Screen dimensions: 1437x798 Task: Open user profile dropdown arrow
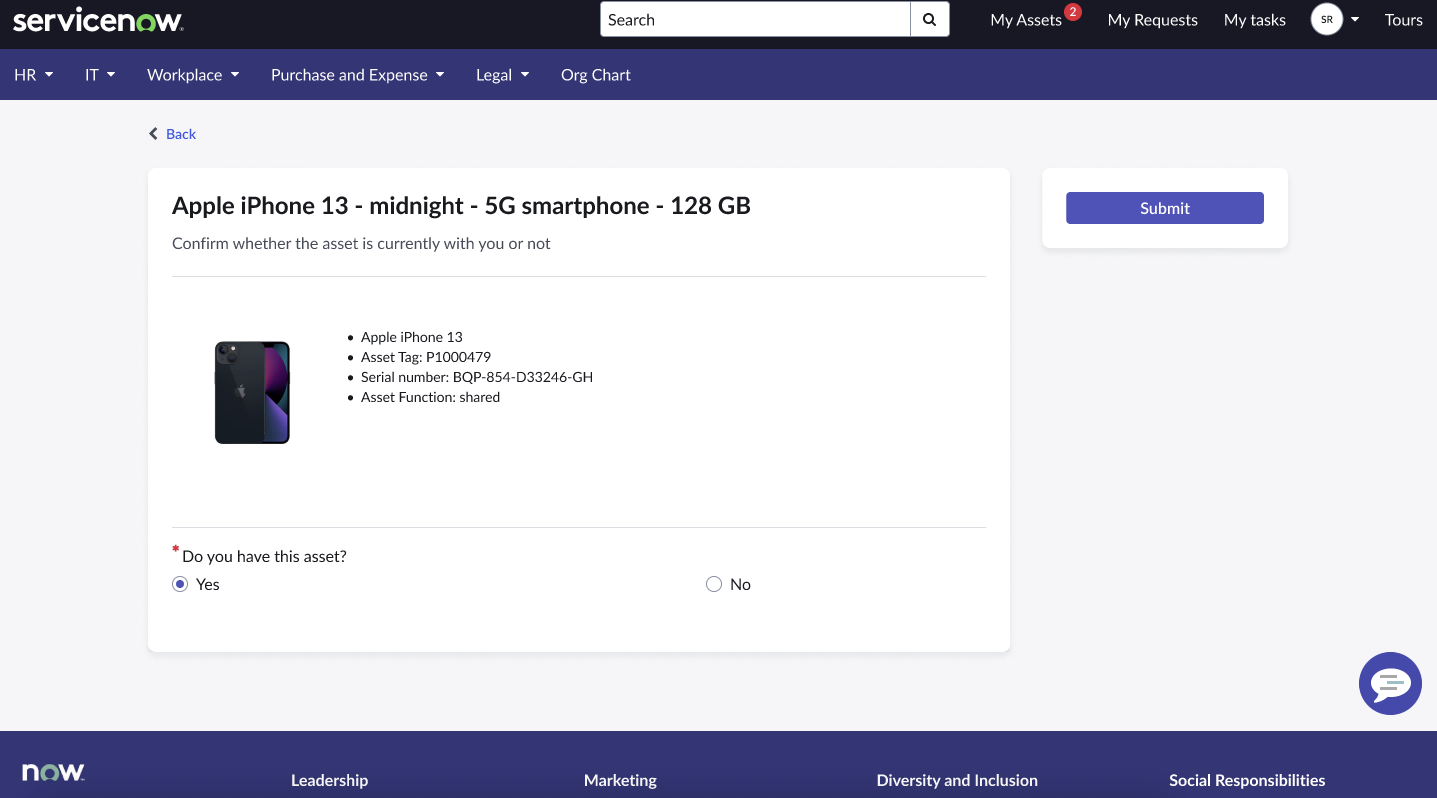tap(1355, 20)
